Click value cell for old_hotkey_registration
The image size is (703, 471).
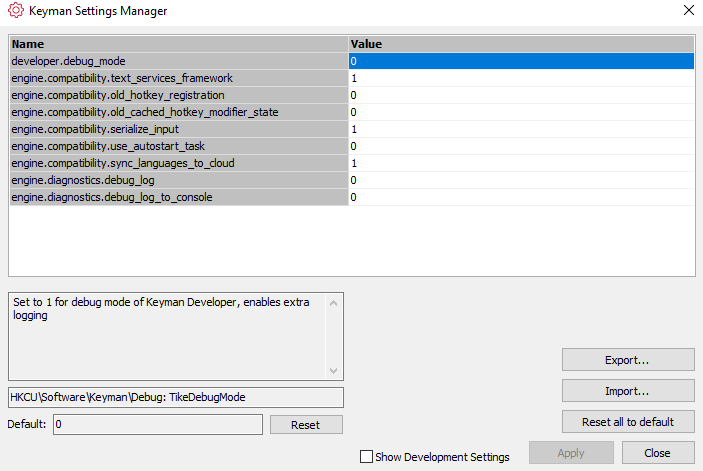(521, 95)
